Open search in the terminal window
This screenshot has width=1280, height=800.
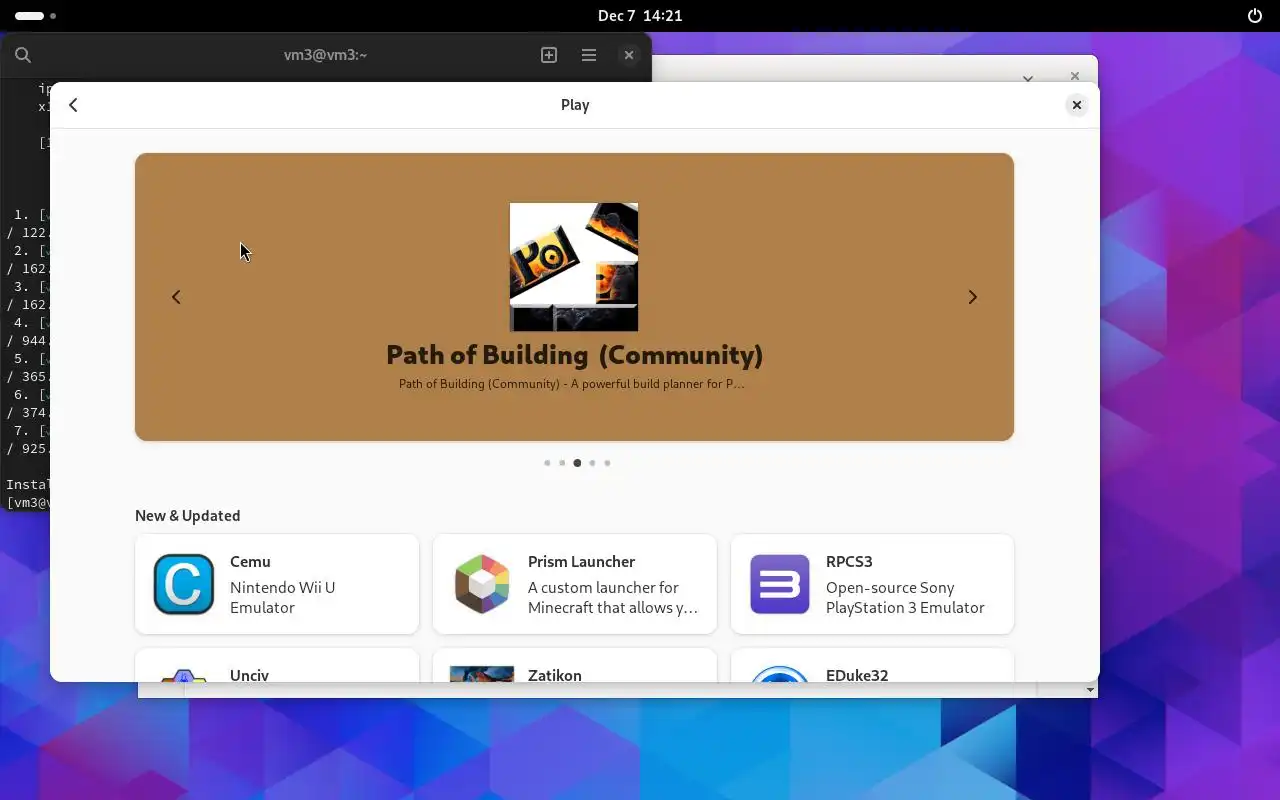point(23,55)
